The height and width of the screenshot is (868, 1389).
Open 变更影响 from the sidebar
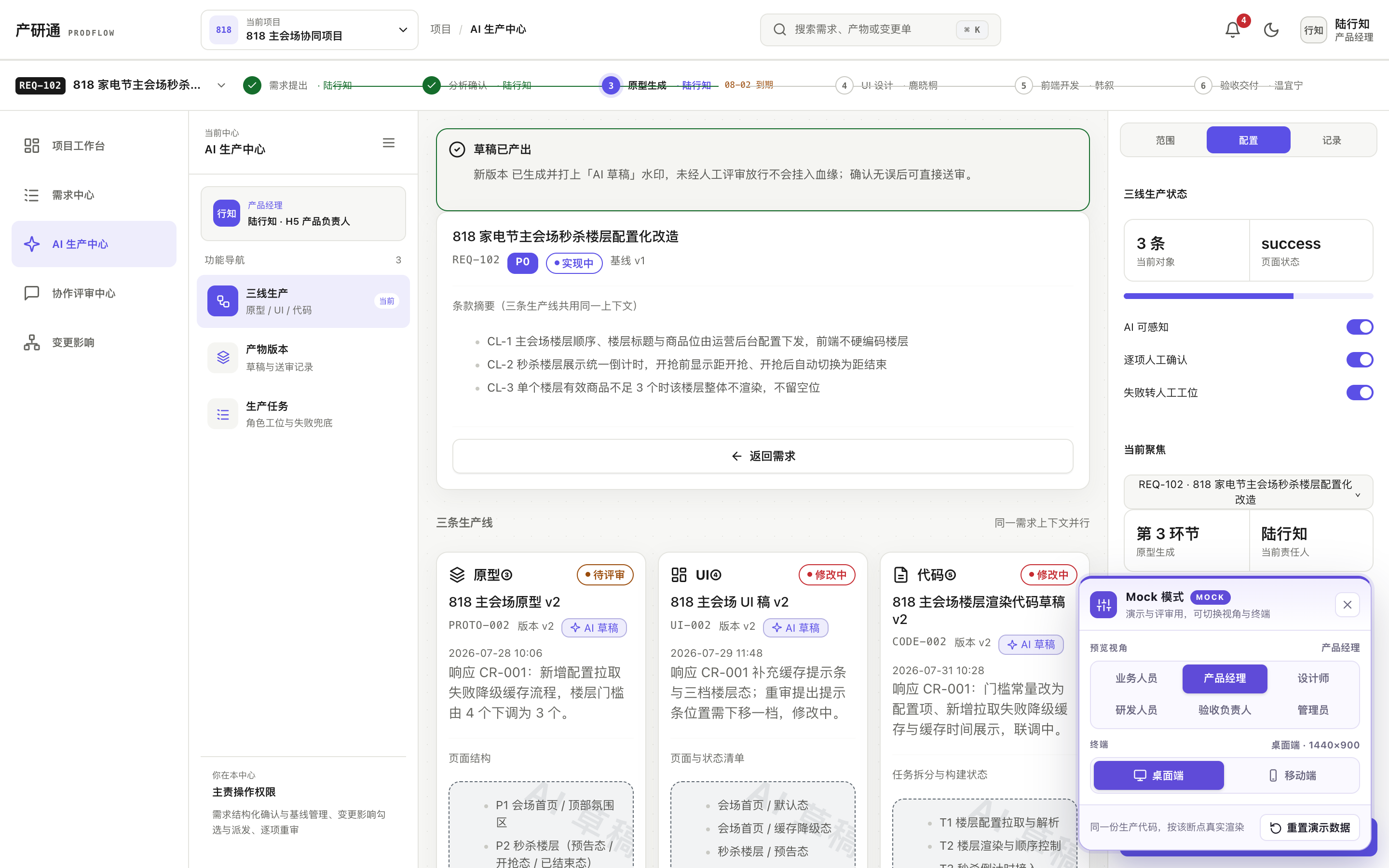94,342
